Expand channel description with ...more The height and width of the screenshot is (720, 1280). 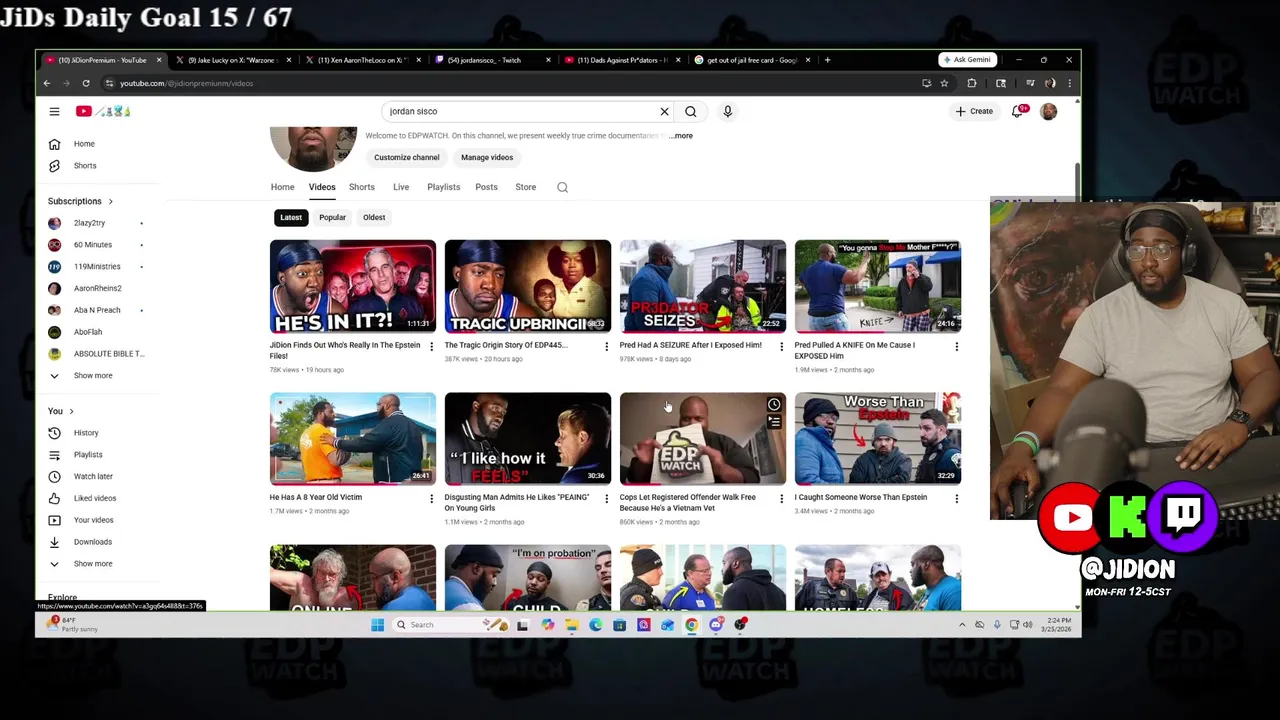pos(682,136)
